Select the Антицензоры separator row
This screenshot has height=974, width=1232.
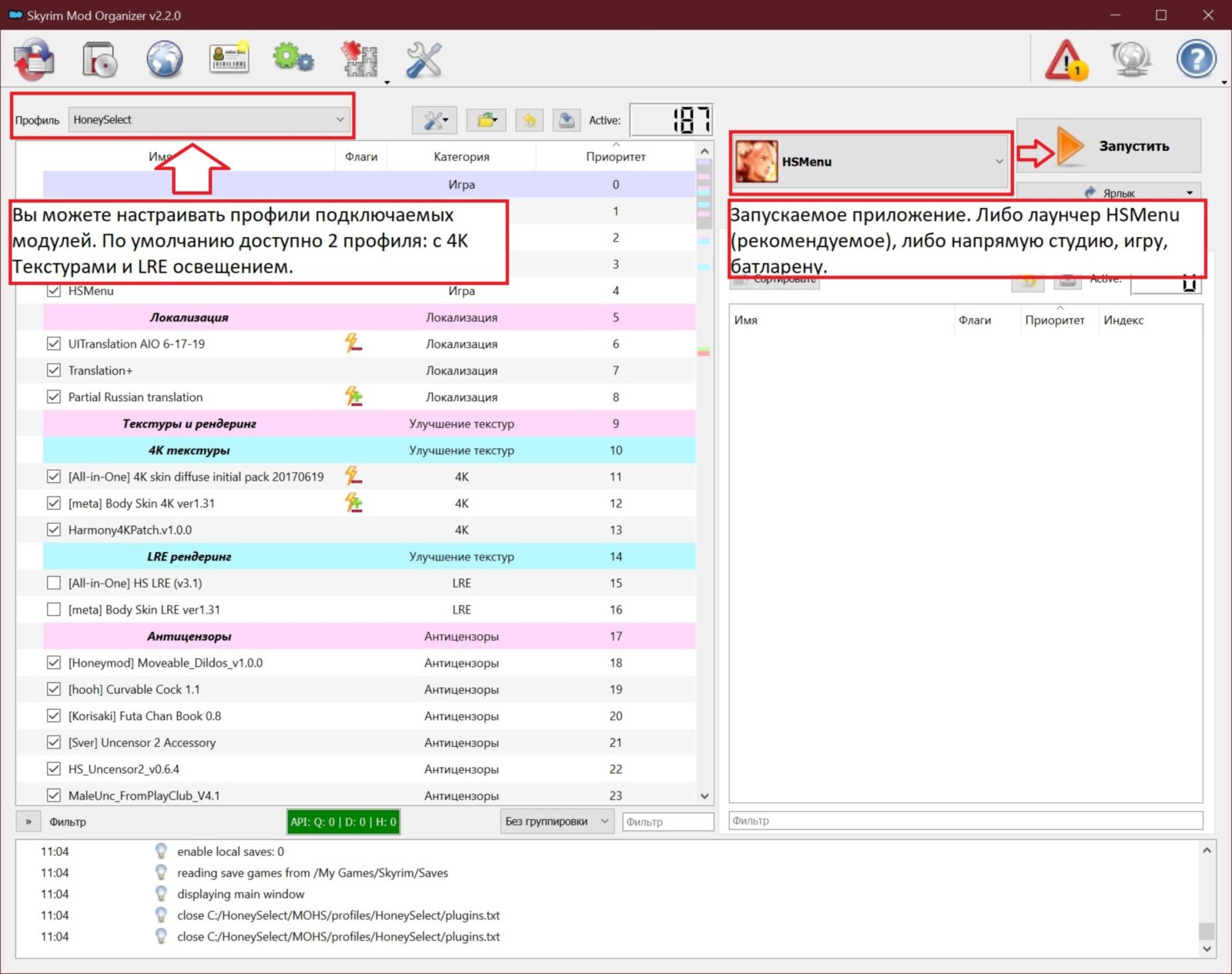(x=369, y=636)
